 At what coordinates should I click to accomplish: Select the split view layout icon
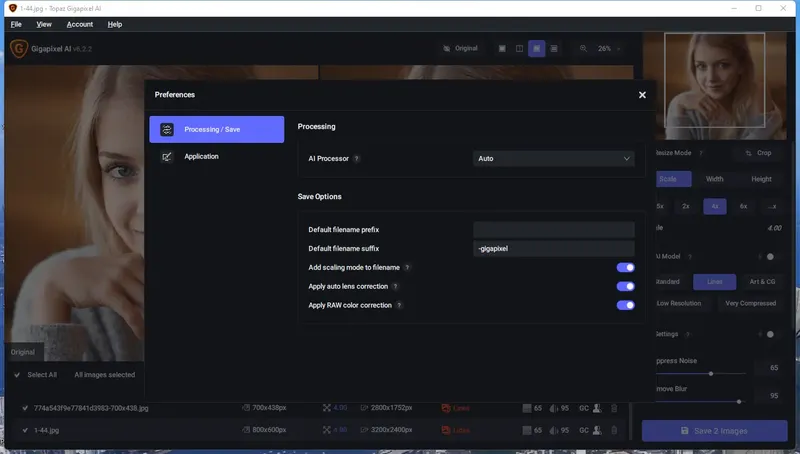(519, 48)
